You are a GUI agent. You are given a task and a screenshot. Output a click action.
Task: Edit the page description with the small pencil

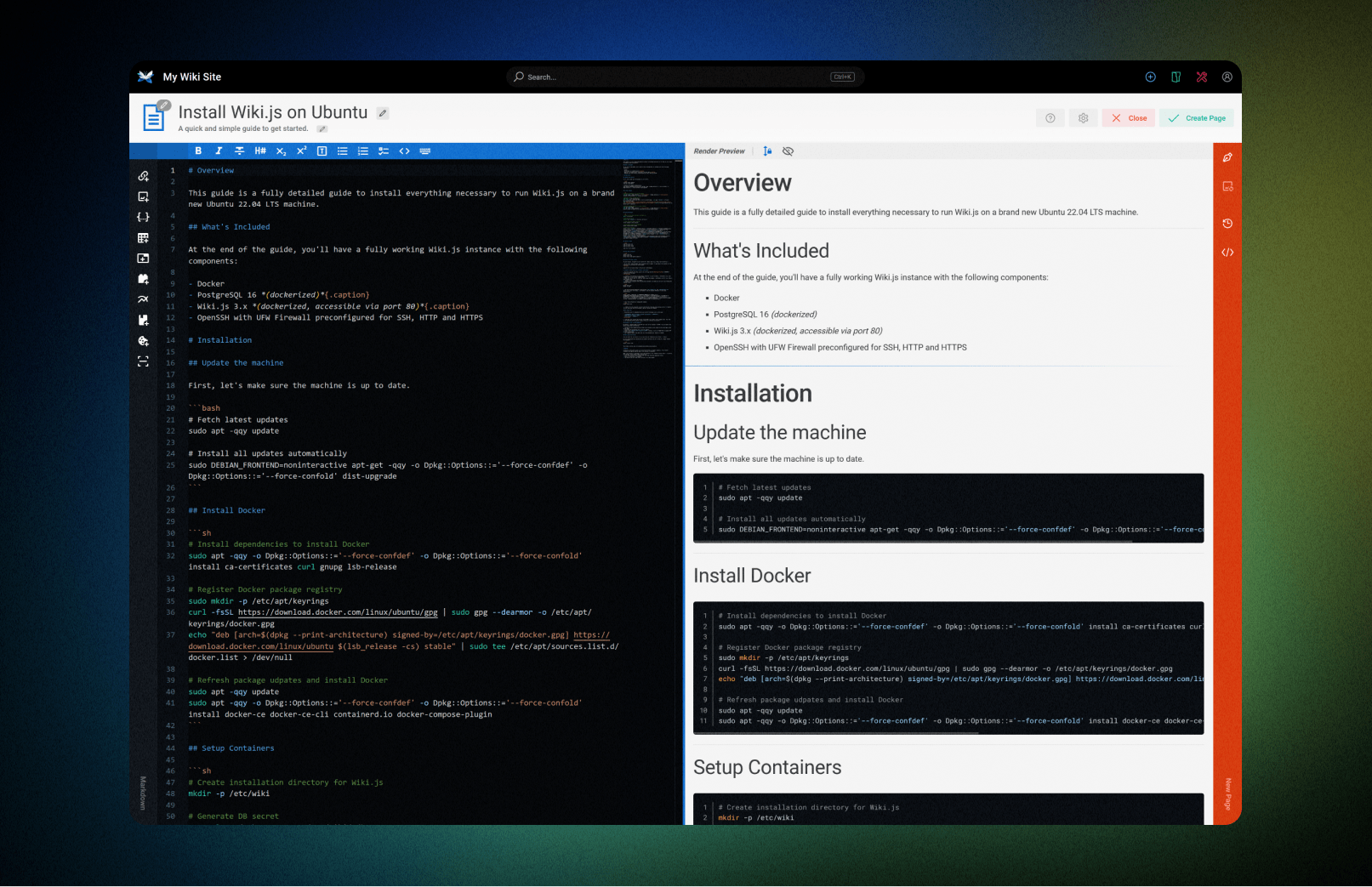[x=322, y=128]
